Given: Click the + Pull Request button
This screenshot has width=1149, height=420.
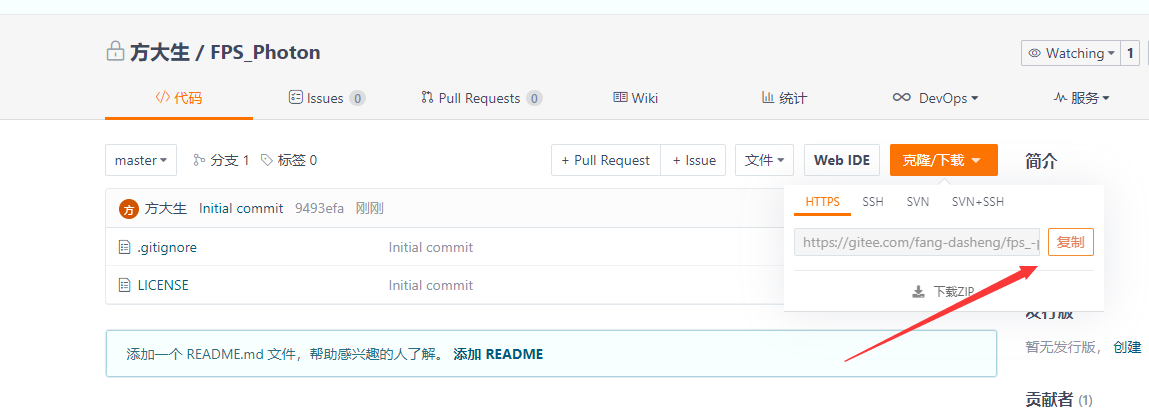Looking at the screenshot, I should pos(605,160).
